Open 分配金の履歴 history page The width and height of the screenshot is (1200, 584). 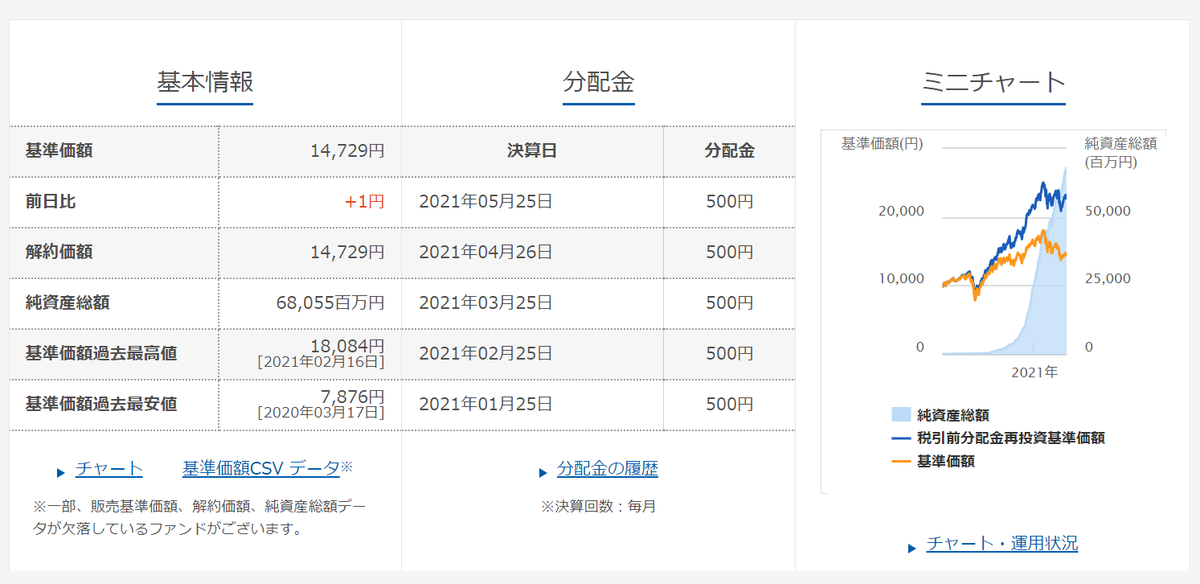pyautogui.click(x=605, y=467)
